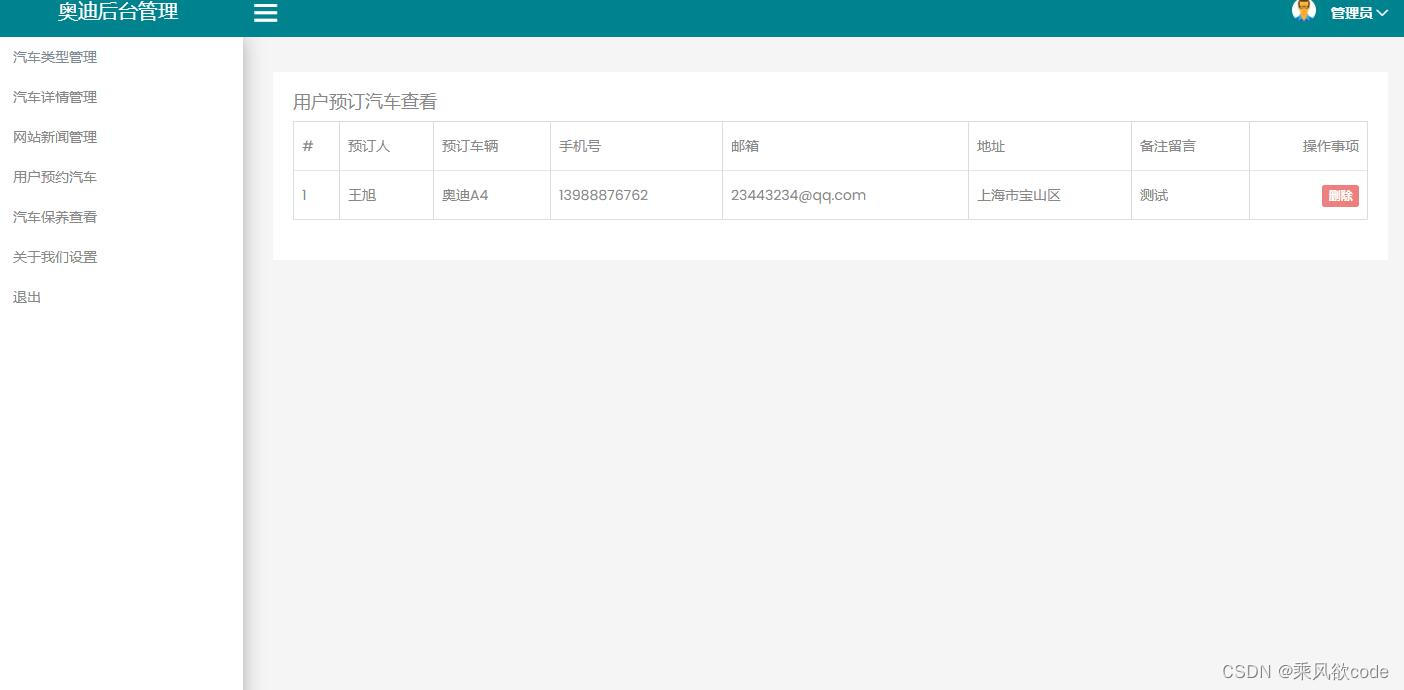Click the 用户预订汽车查看 heading

[365, 102]
